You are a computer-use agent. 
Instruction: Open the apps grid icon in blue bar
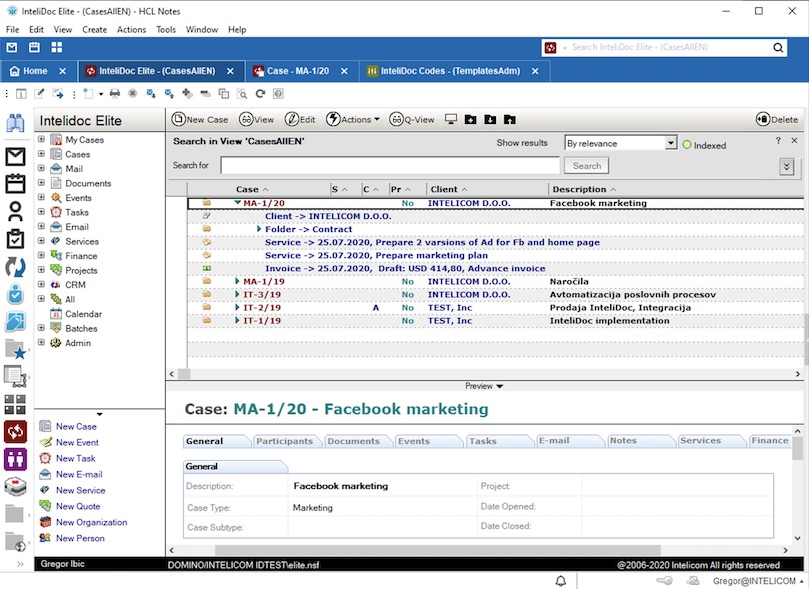pyautogui.click(x=57, y=47)
